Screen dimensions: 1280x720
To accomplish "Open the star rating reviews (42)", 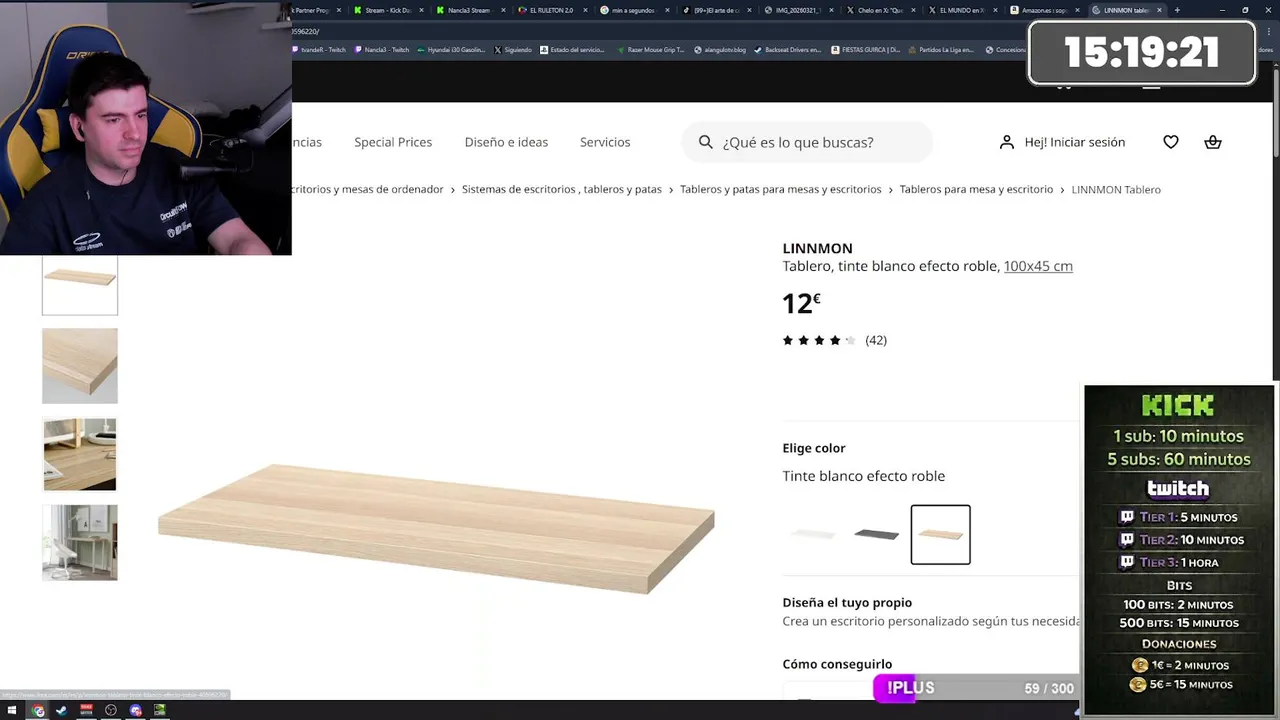I will coord(835,340).
